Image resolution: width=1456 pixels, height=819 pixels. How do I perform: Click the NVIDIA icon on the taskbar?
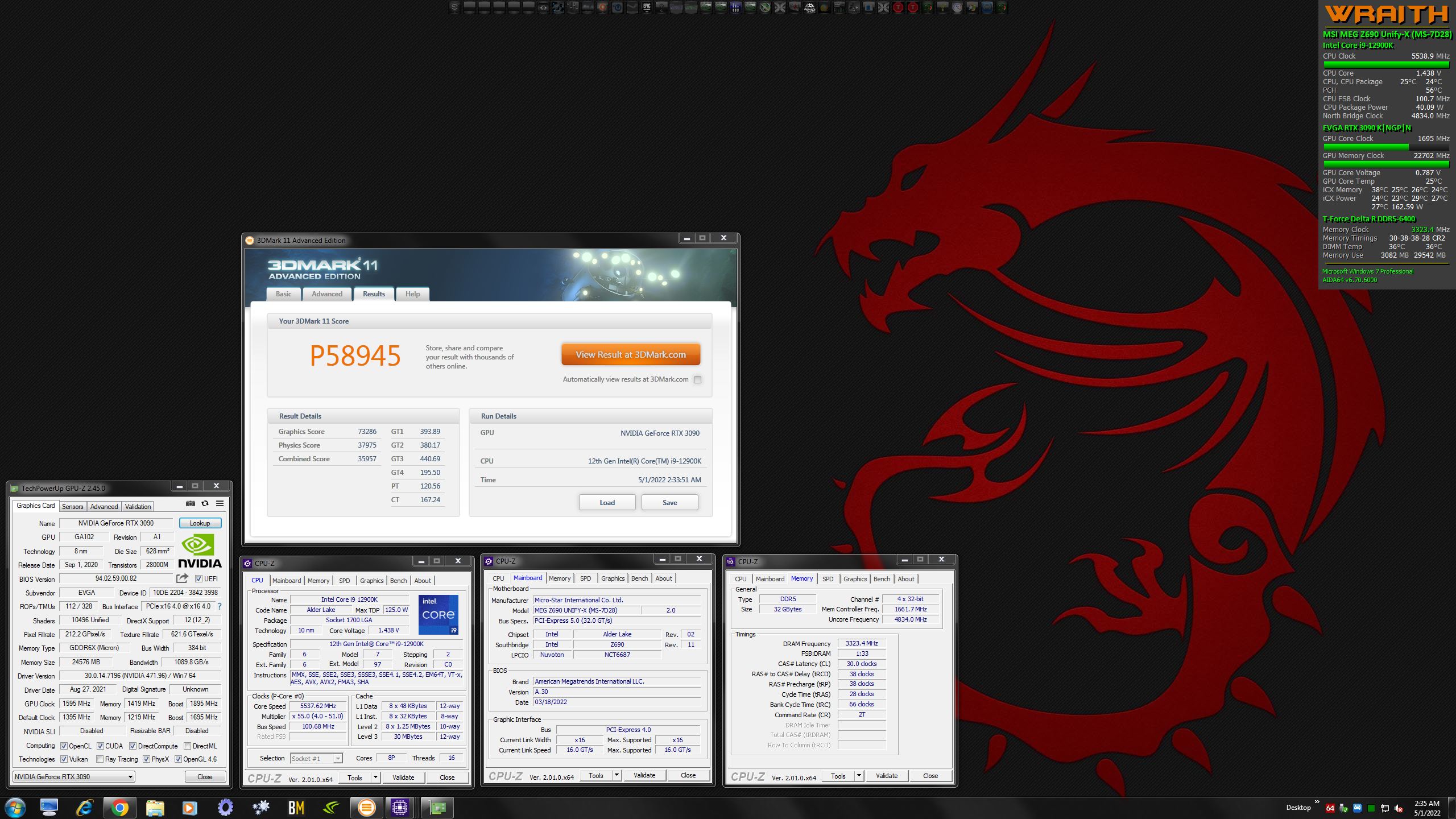[x=332, y=808]
